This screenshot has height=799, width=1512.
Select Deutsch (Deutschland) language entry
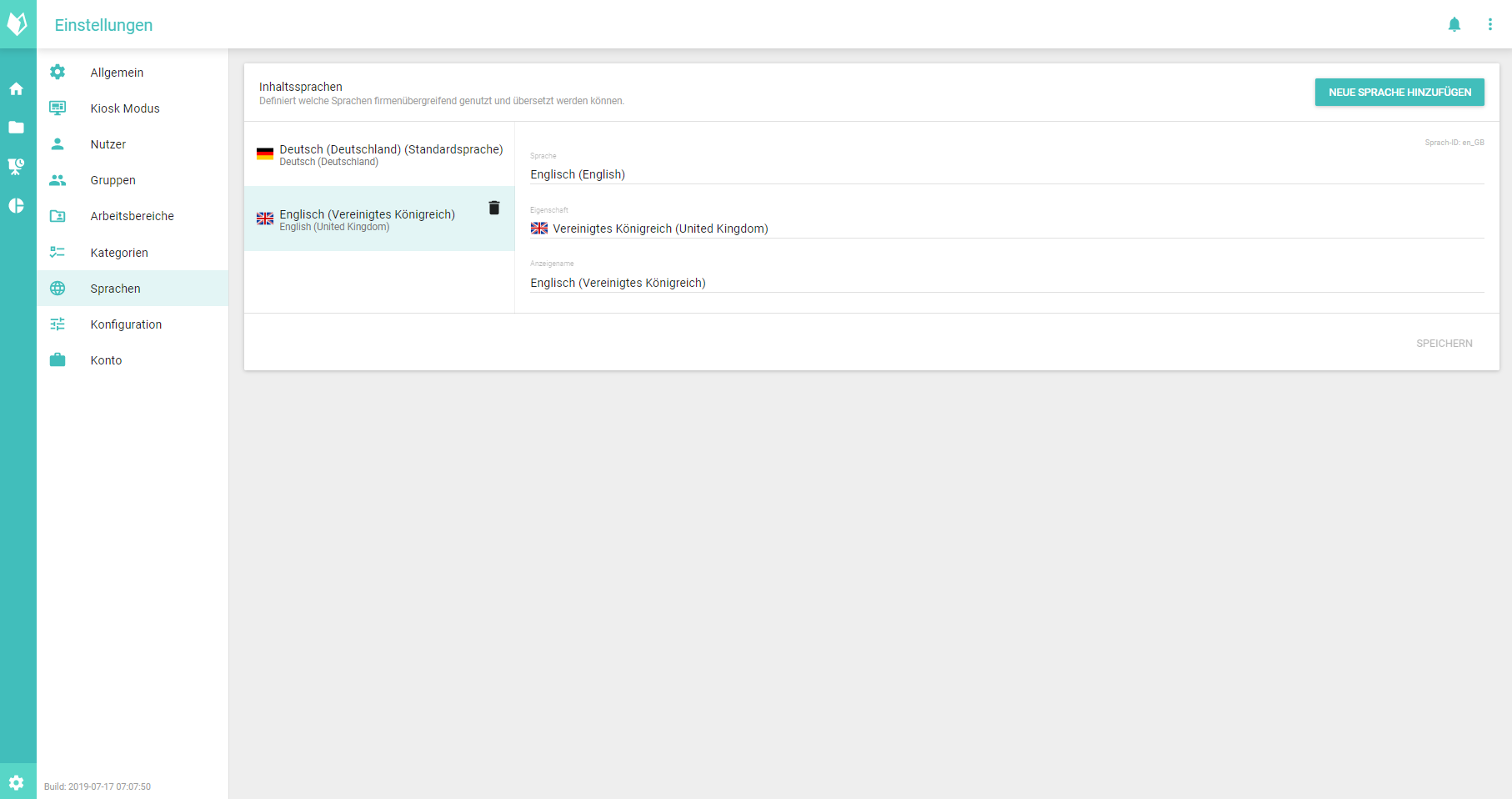[379, 154]
